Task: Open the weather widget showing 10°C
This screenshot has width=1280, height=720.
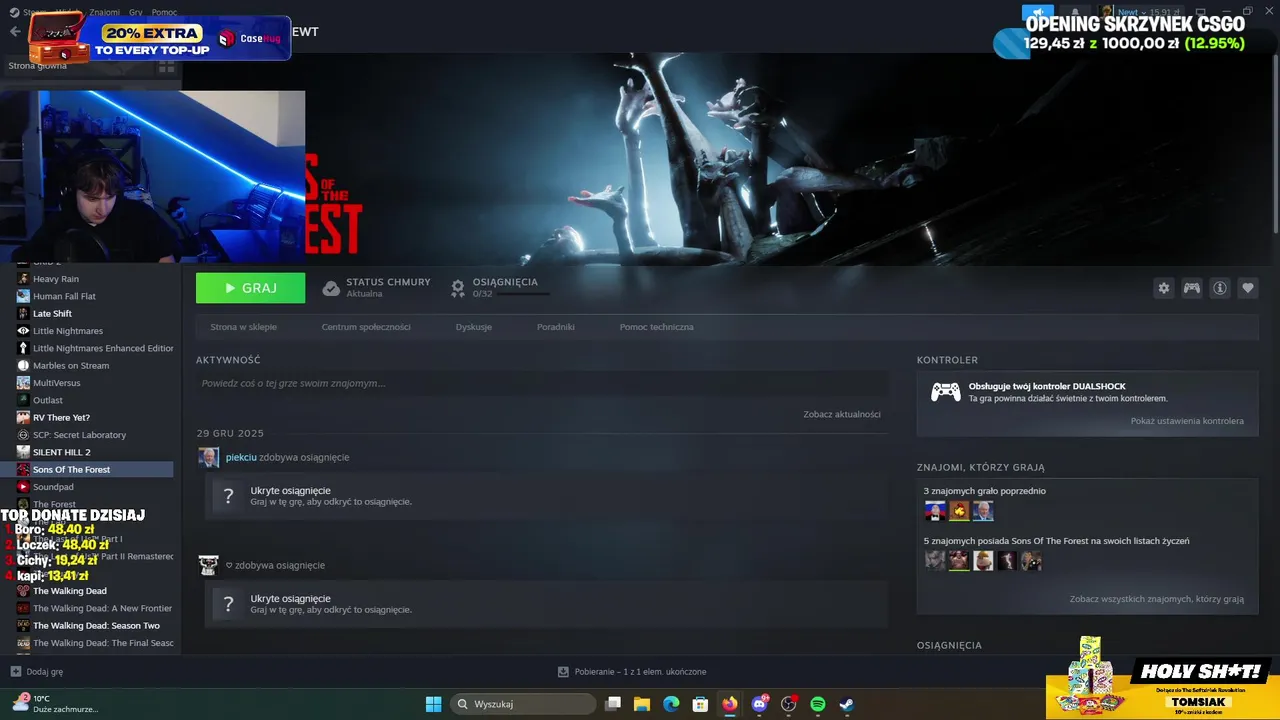Action: [x=55, y=704]
